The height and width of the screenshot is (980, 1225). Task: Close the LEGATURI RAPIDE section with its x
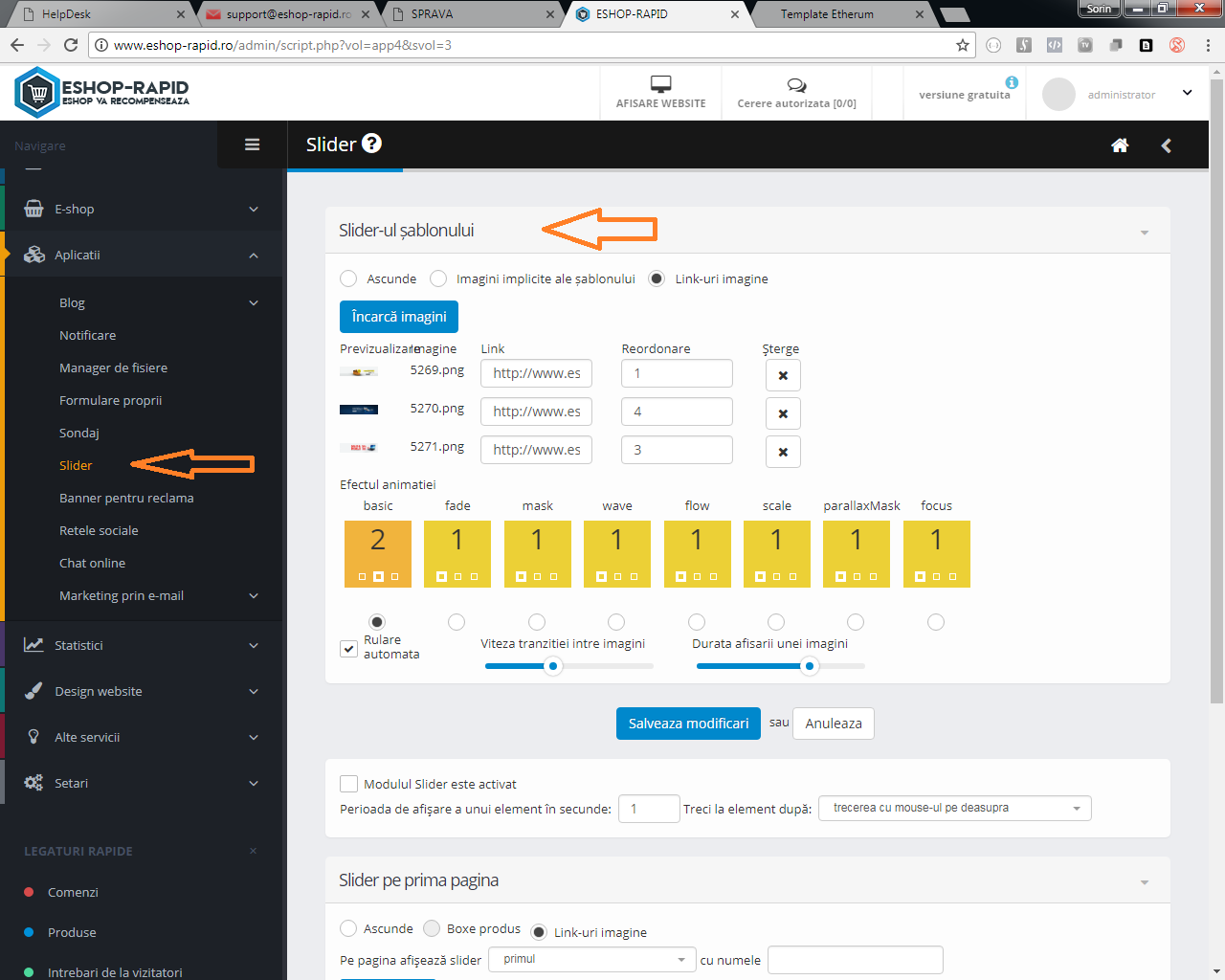(x=253, y=851)
